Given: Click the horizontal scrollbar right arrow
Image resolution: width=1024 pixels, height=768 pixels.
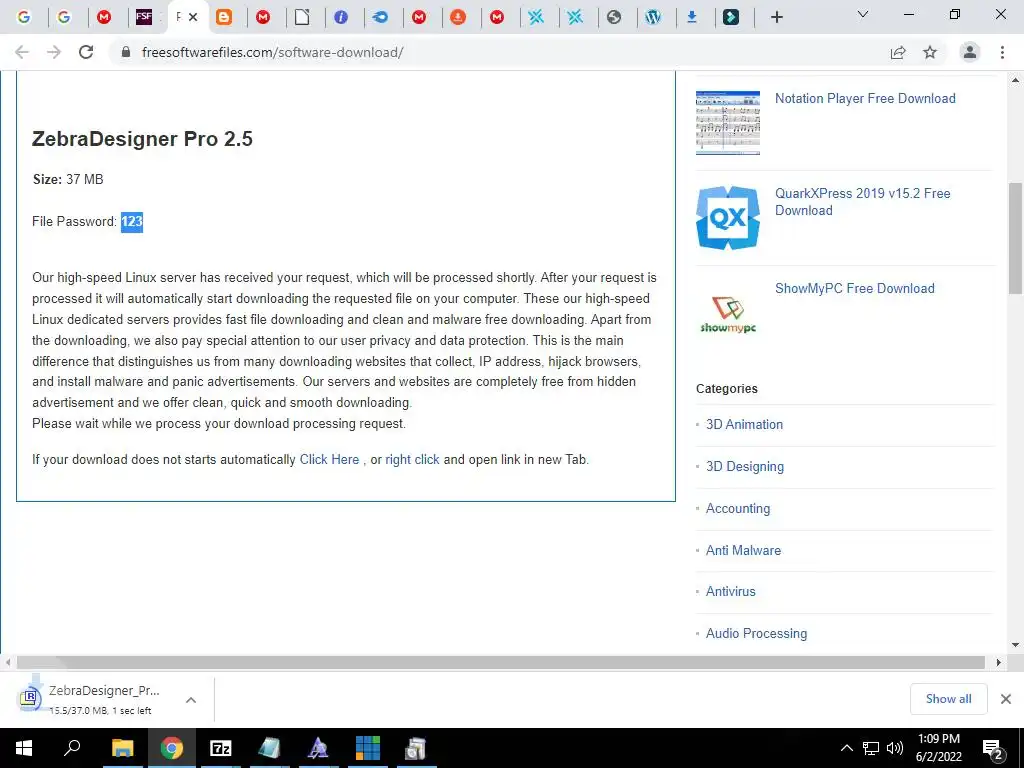Looking at the screenshot, I should coord(999,662).
